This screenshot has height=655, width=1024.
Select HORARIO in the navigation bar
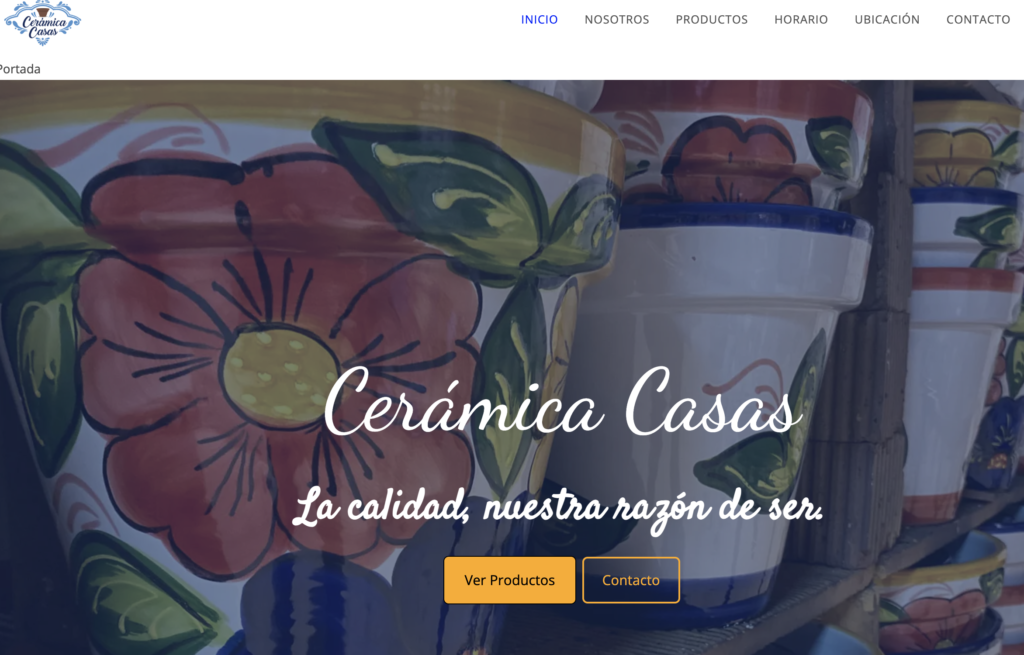tap(801, 20)
